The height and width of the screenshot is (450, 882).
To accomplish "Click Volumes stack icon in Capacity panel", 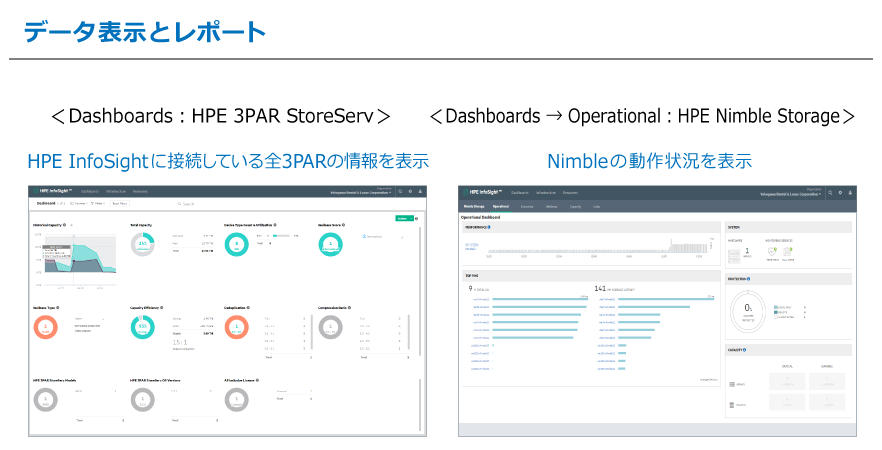I will pyautogui.click(x=732, y=384).
